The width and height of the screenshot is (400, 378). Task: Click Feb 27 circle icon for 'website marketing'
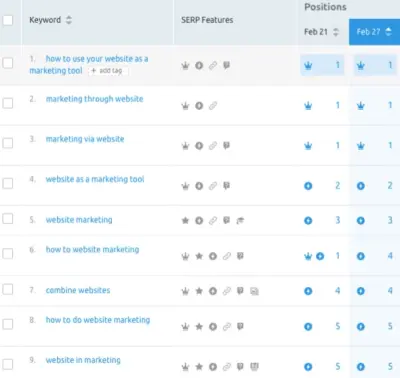click(361, 220)
